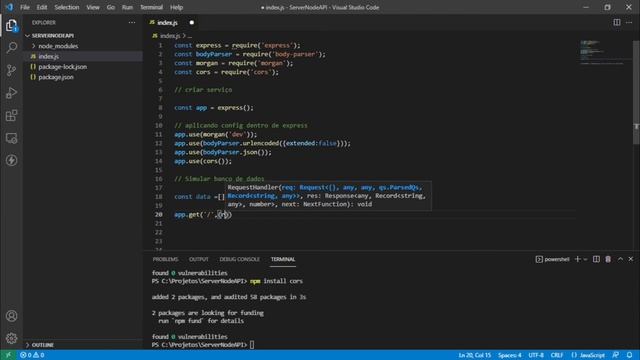Open Manage gear icon

(x=11, y=338)
